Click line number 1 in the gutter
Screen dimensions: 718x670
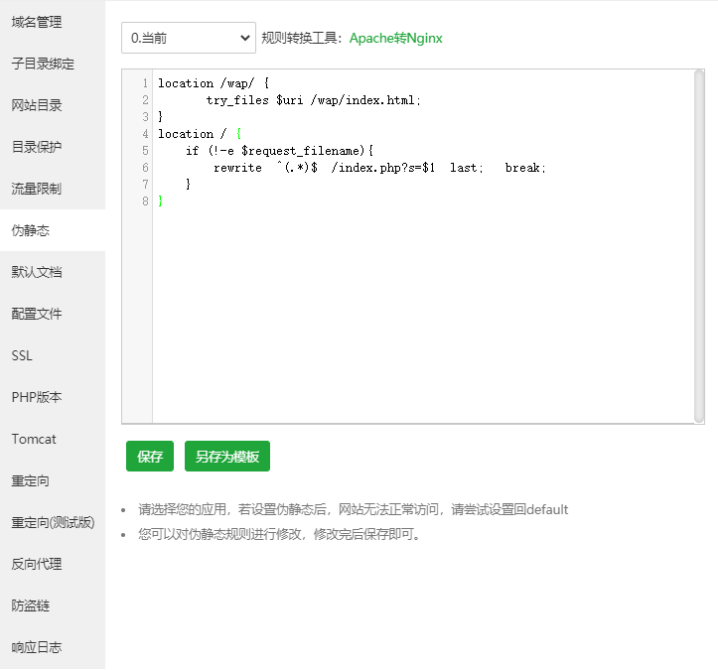[x=145, y=83]
